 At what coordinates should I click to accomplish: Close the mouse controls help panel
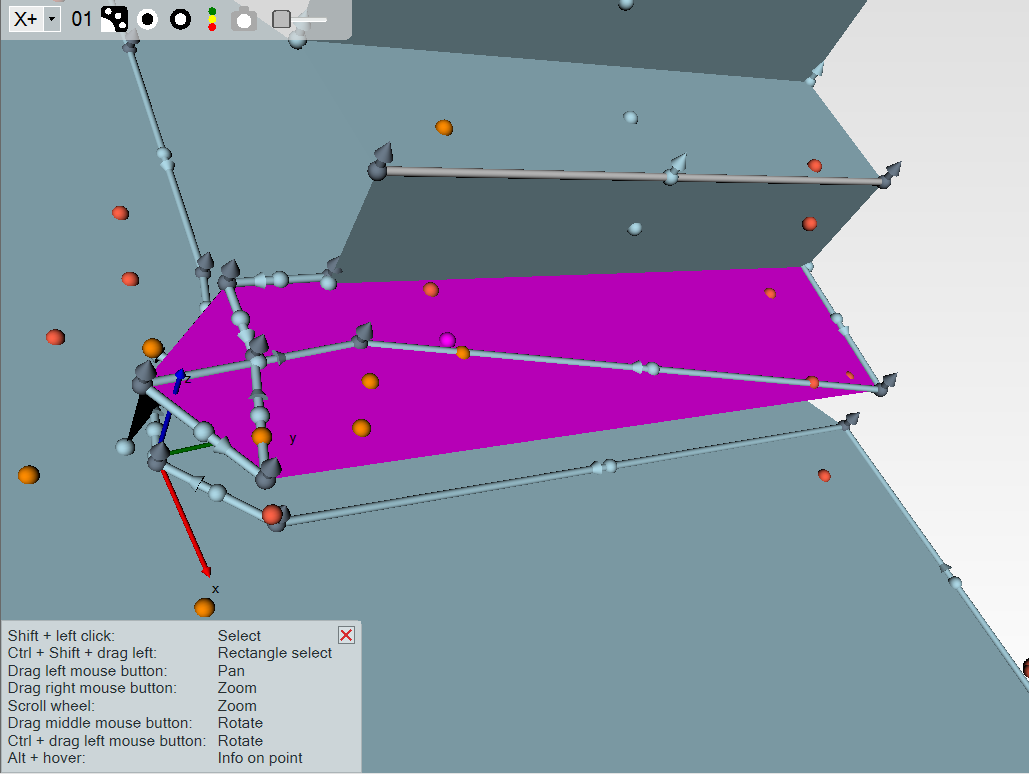[346, 635]
